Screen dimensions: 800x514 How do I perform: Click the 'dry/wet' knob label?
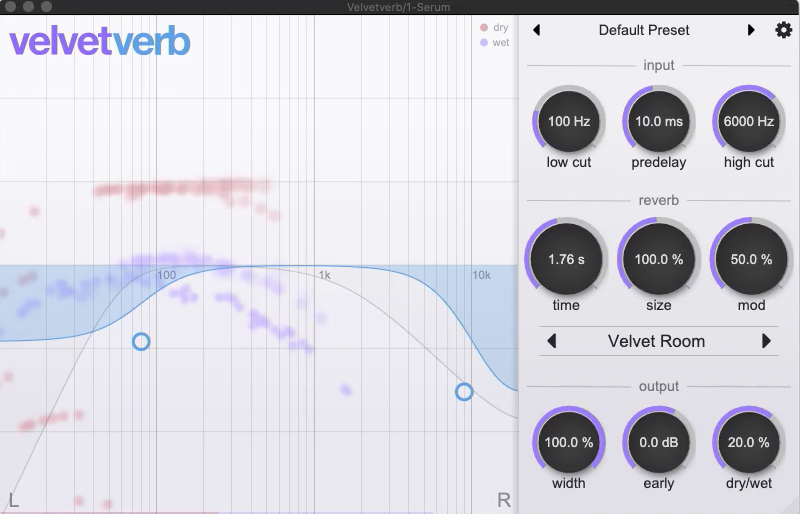(749, 483)
